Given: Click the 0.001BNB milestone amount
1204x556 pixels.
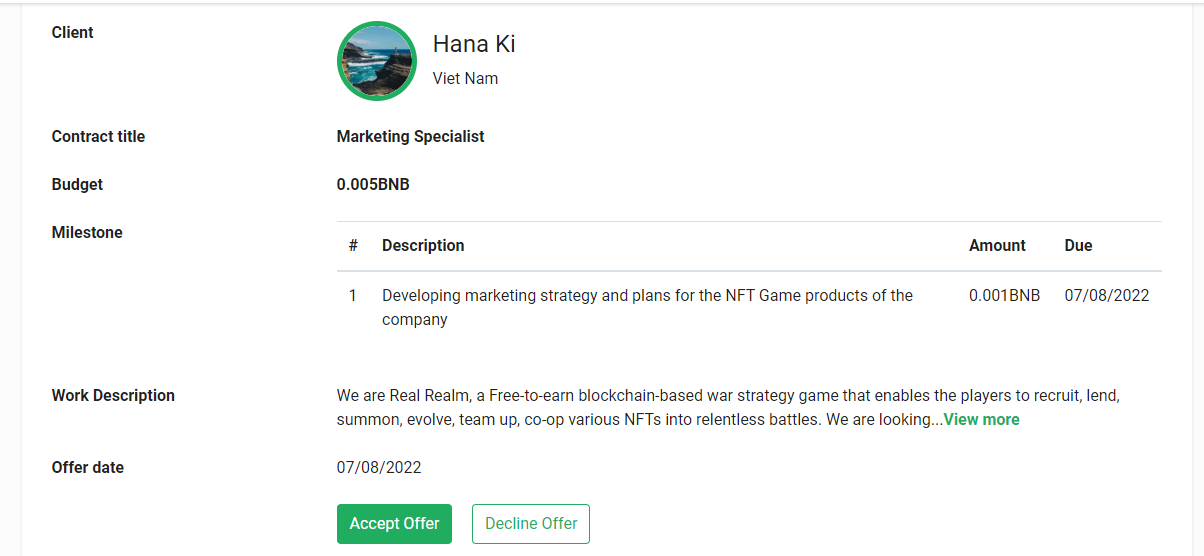Looking at the screenshot, I should coord(1004,296).
